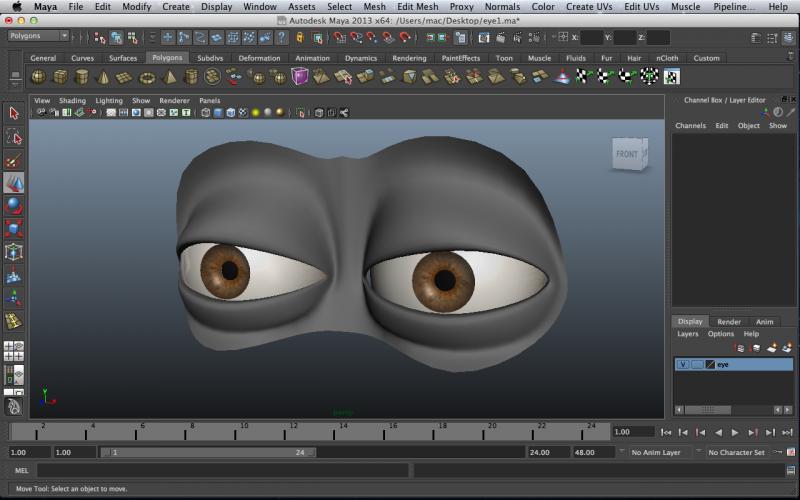The height and width of the screenshot is (500, 800).
Task: Select the polygon sphere shelf icon
Action: [38, 77]
